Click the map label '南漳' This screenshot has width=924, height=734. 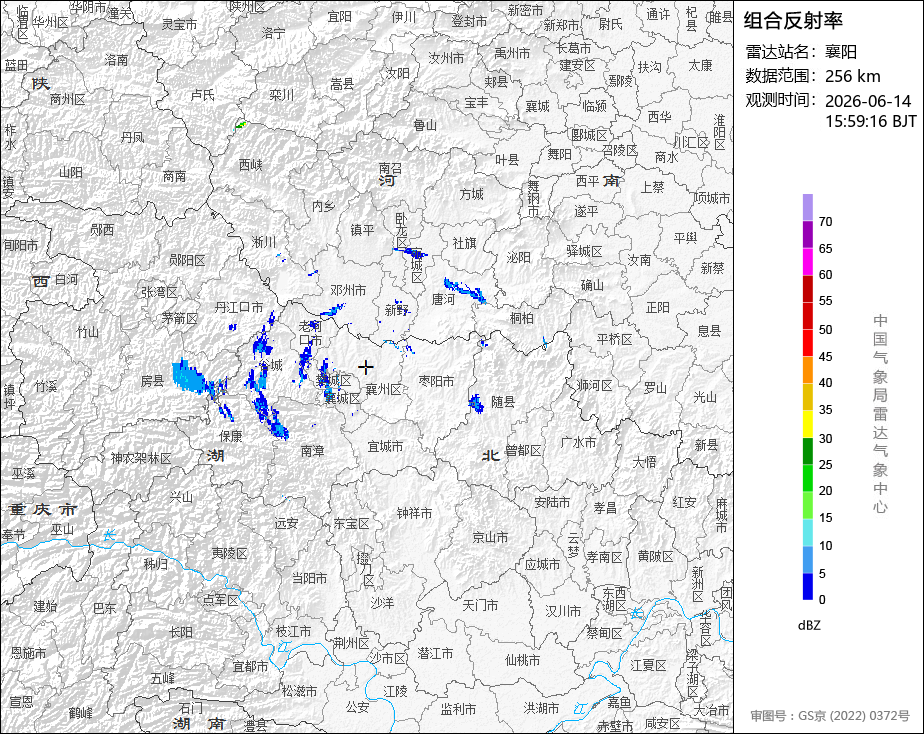tap(312, 451)
